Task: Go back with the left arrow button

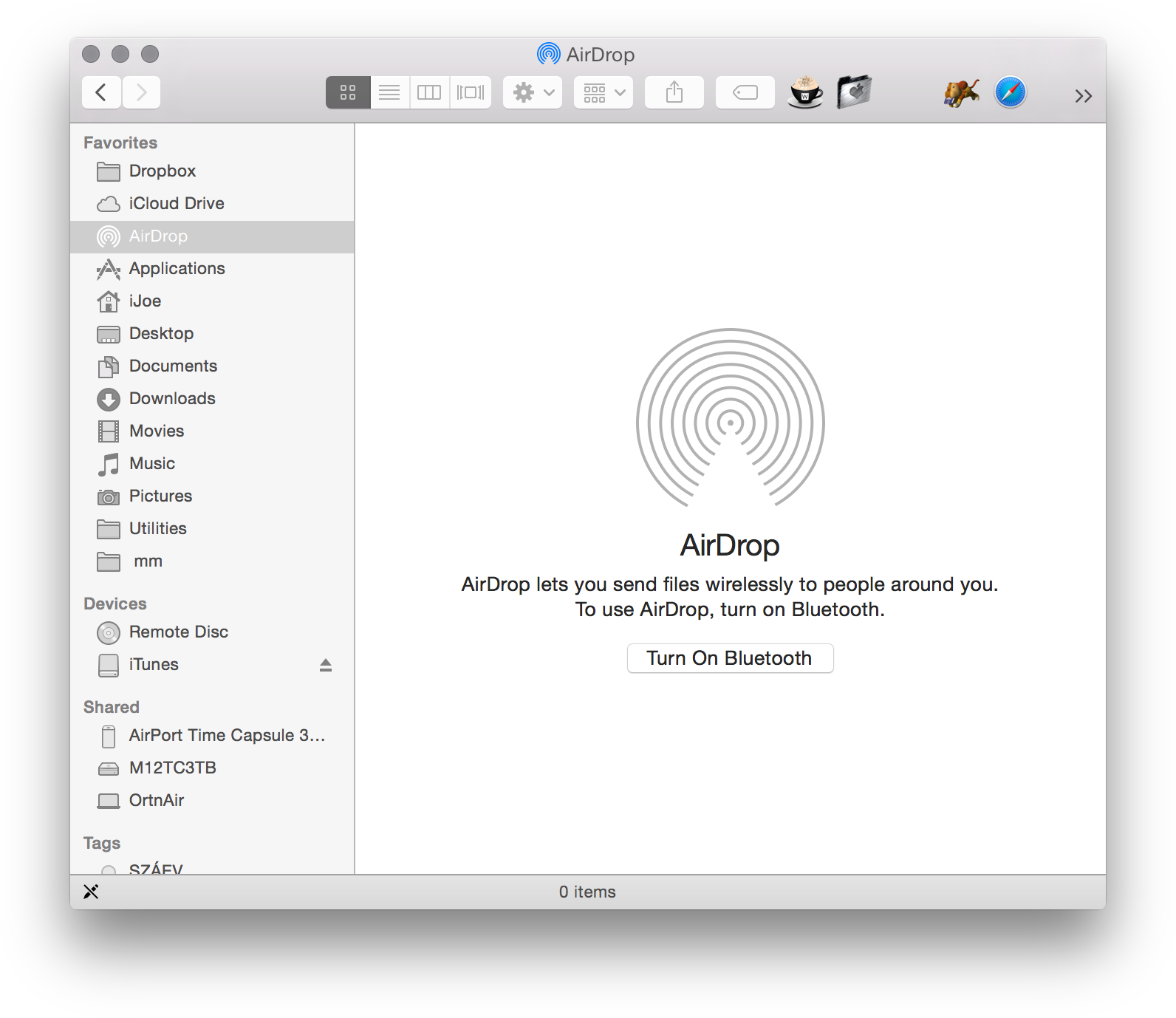Action: tap(101, 92)
